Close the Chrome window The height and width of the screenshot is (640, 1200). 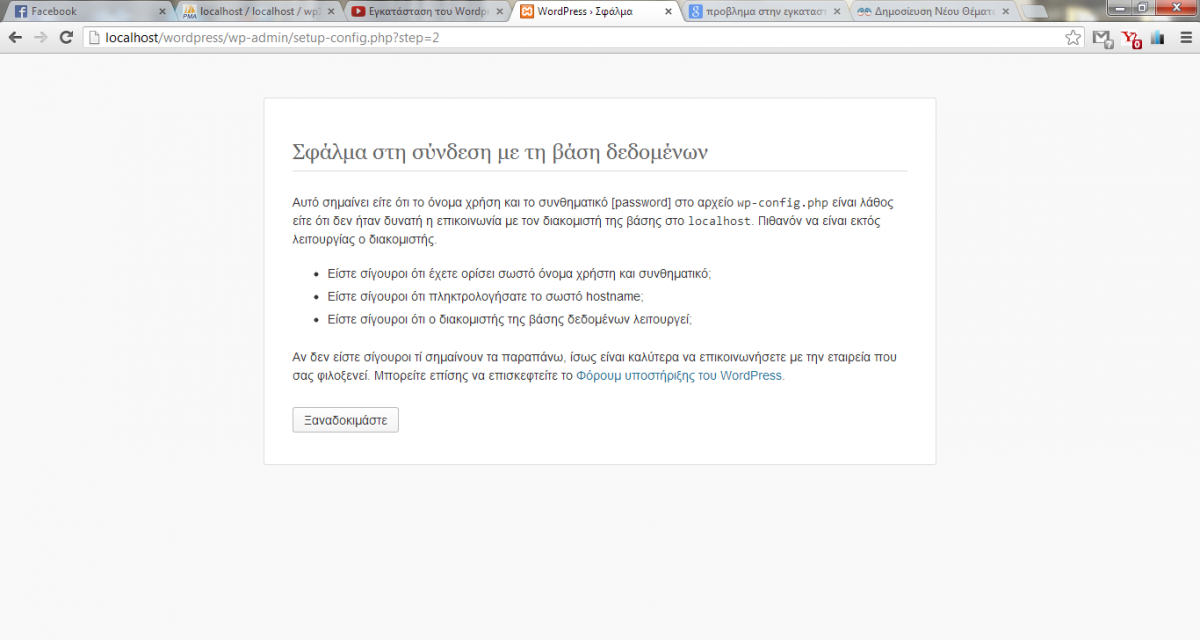tap(1175, 7)
